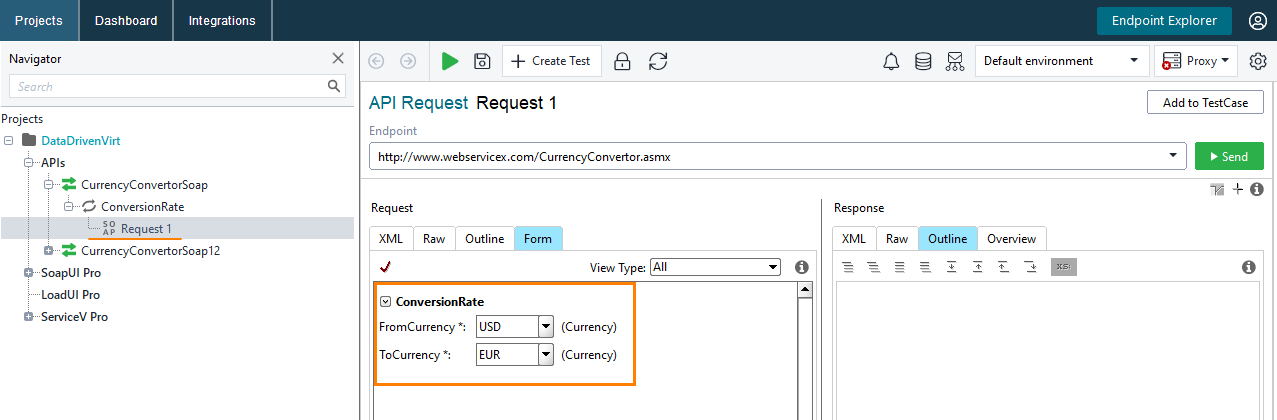
Task: Expand the SoapUI Pro tree node
Action: (29, 272)
